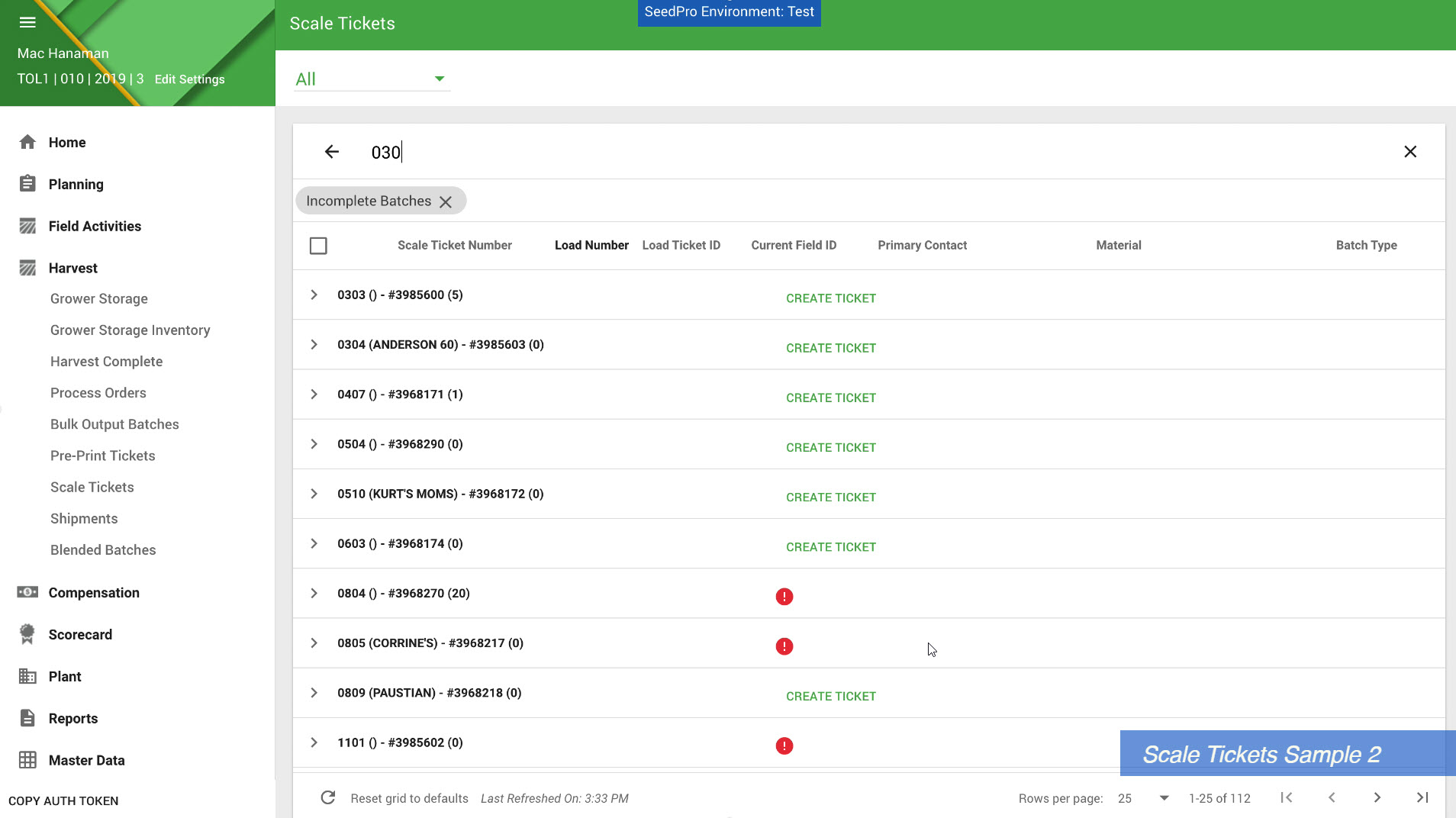Sort by the Load Number column header
1456x818 pixels.
pyautogui.click(x=591, y=245)
